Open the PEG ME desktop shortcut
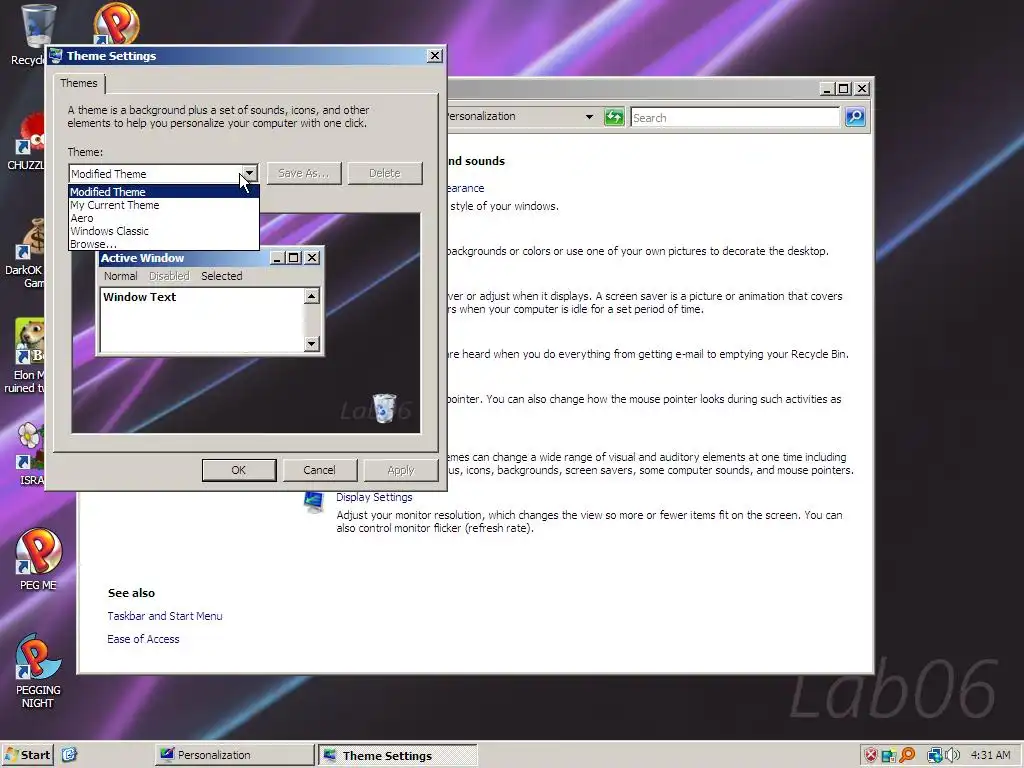Screen dimensions: 1024x768 pyautogui.click(x=39, y=559)
